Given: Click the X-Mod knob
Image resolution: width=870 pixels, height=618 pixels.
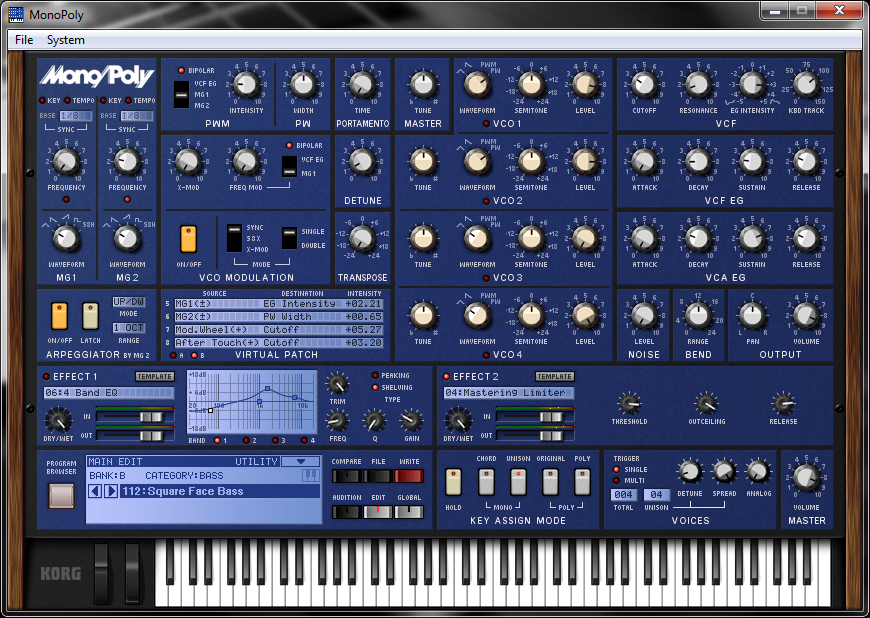Looking at the screenshot, I should tap(188, 162).
